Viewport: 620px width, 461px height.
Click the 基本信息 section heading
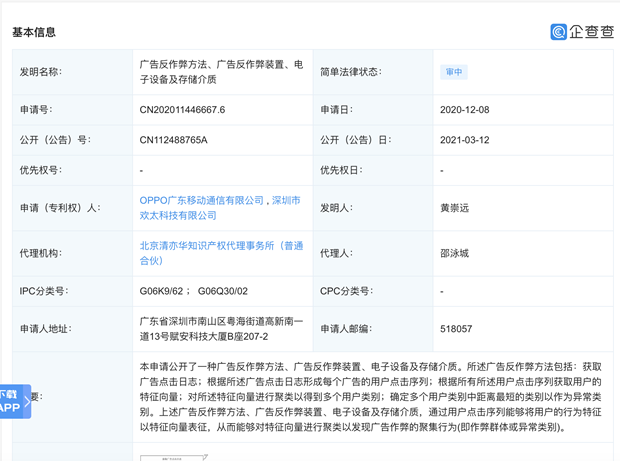[x=34, y=32]
